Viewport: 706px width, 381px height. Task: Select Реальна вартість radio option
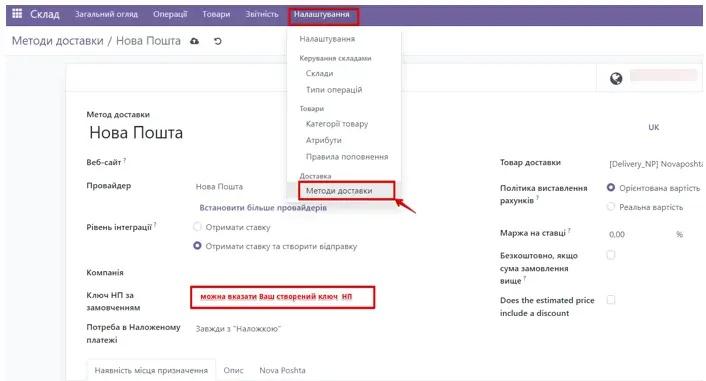611,207
